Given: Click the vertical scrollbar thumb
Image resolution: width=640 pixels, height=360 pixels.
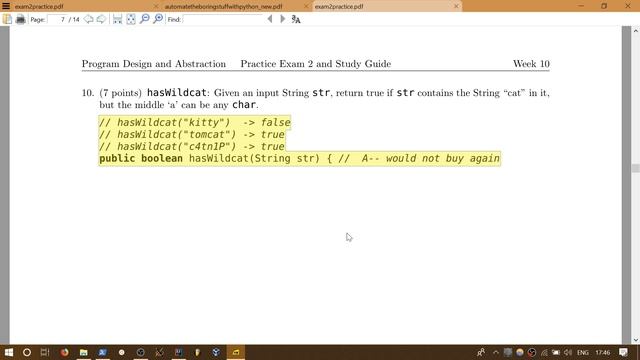Looking at the screenshot, I should click(636, 168).
